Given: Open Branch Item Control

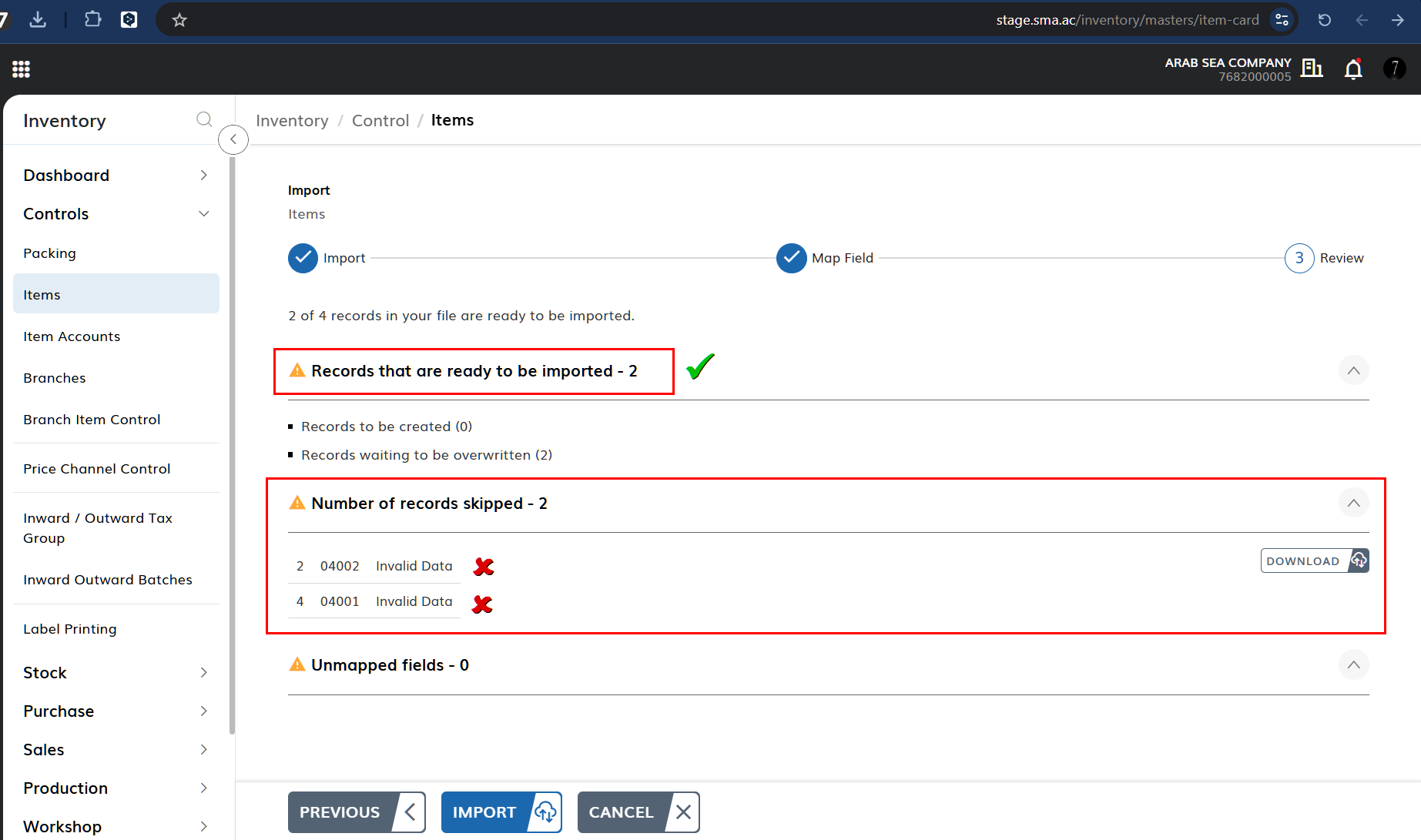Looking at the screenshot, I should point(116,420).
